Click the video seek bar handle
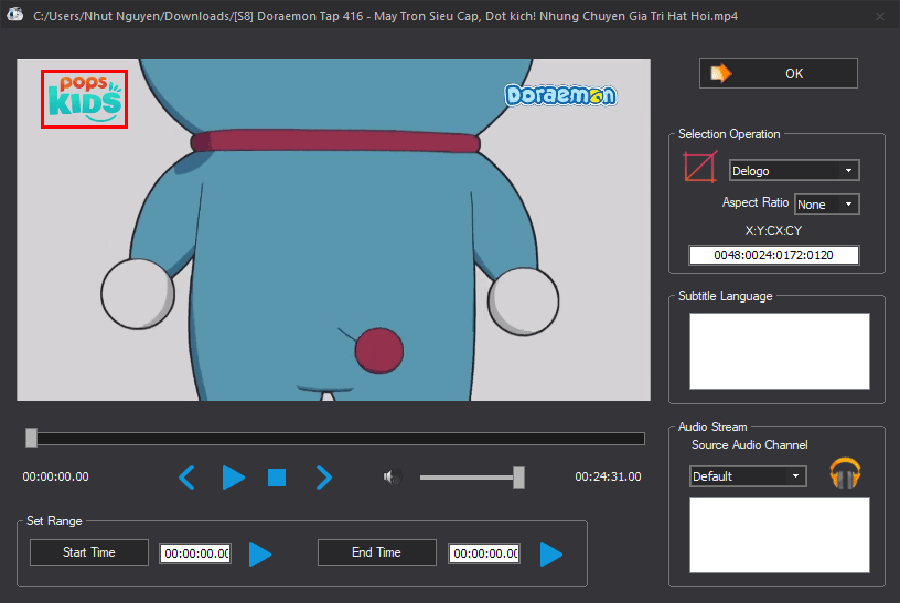The image size is (900, 603). (32, 438)
